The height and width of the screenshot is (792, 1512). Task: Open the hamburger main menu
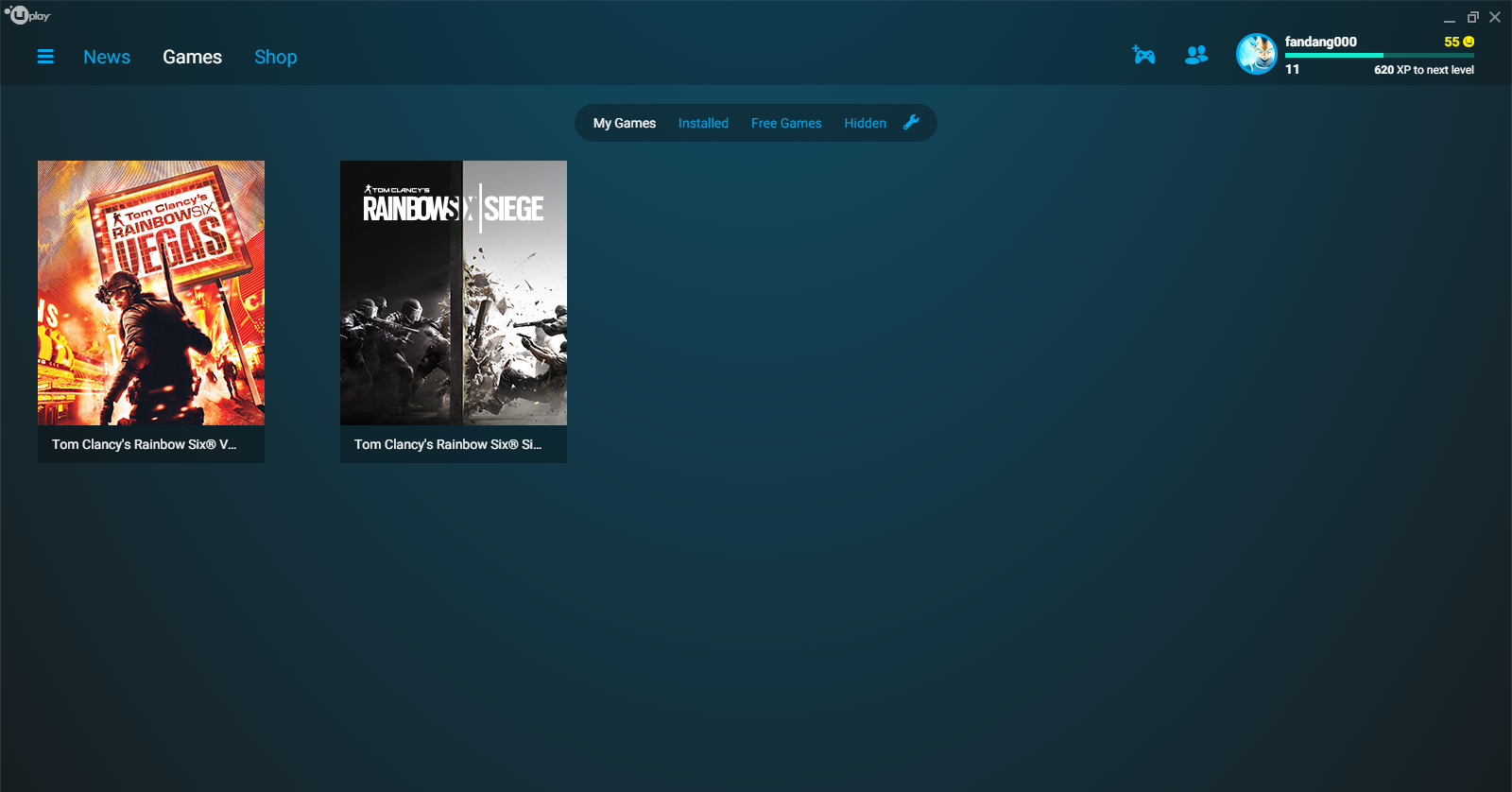click(45, 57)
